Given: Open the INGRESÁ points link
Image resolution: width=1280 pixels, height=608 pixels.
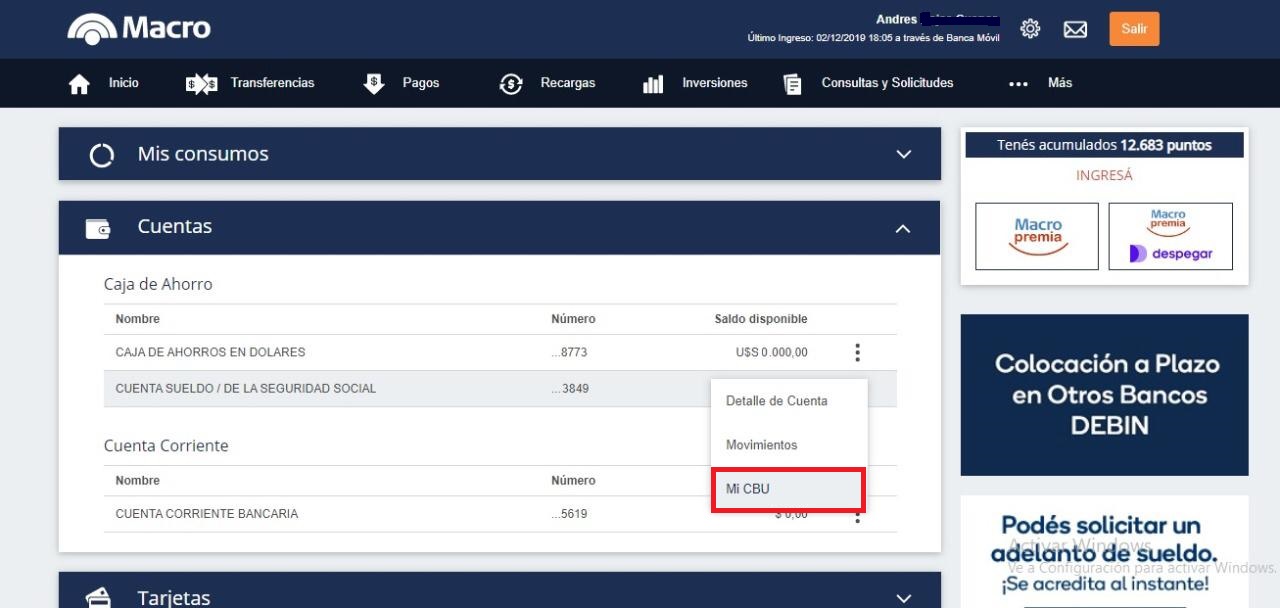Looking at the screenshot, I should (1103, 175).
